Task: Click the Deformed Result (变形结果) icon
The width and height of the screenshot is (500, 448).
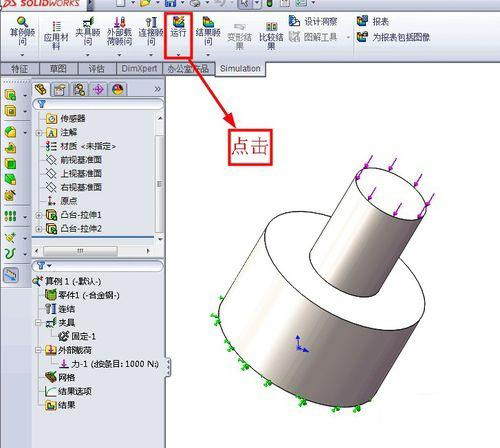Action: click(x=239, y=36)
